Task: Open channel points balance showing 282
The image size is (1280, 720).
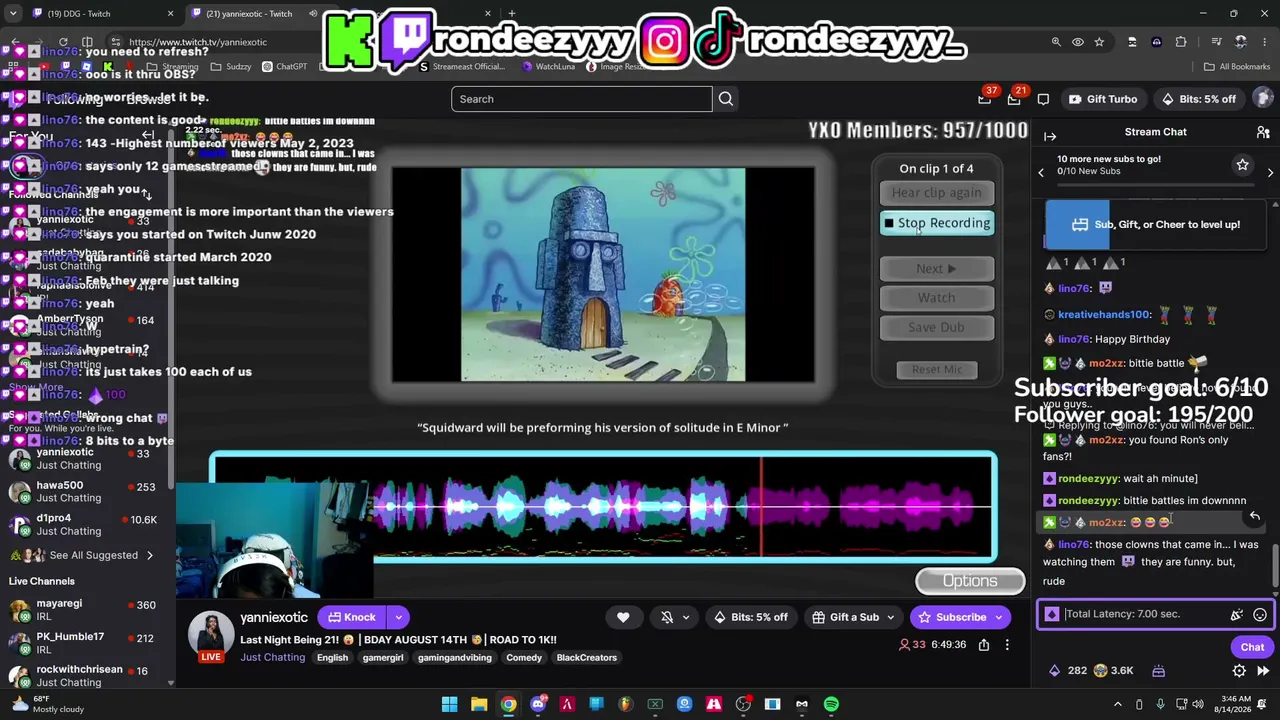Action: (1066, 670)
